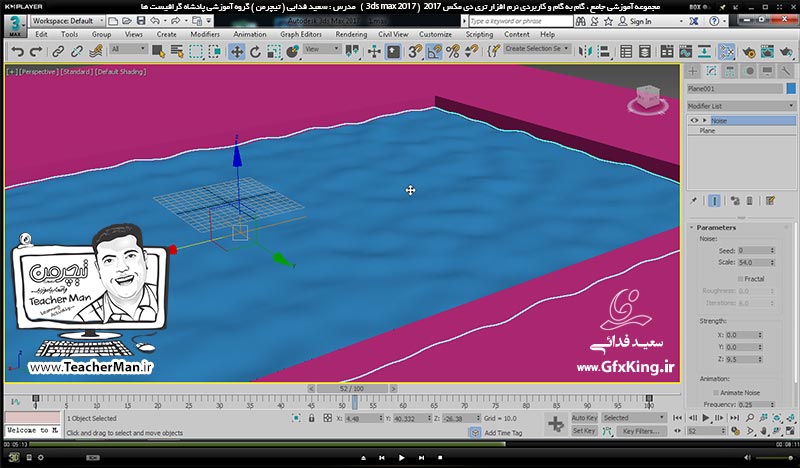Expand the Create Selection Set dropdown
Viewport: 800px width, 468px height.
(537, 48)
